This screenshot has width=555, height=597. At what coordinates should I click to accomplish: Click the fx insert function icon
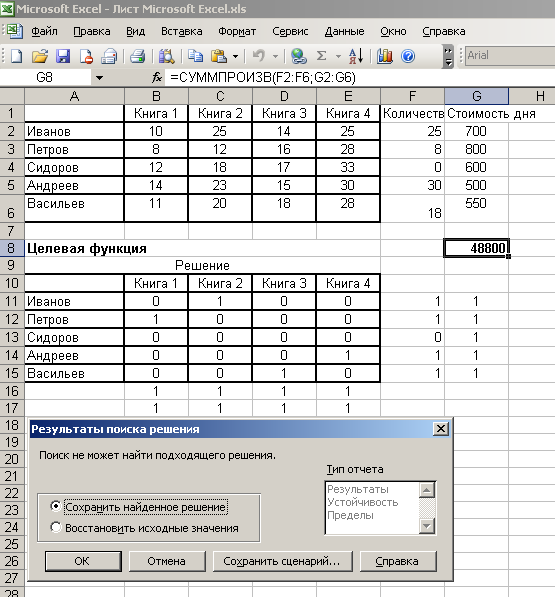pos(157,78)
